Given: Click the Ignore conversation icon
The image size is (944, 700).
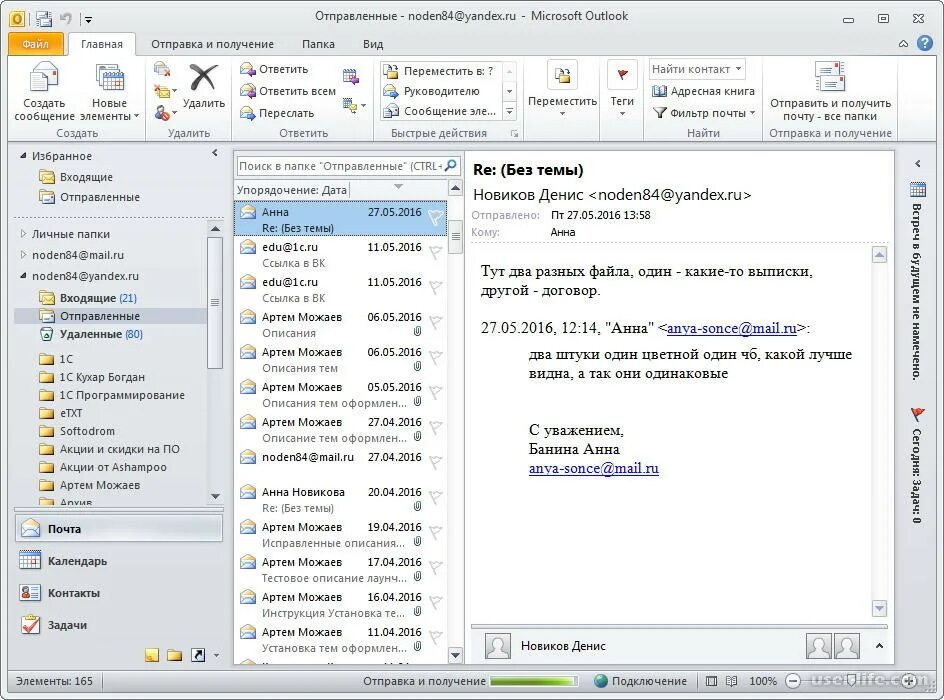Looking at the screenshot, I should [x=161, y=69].
